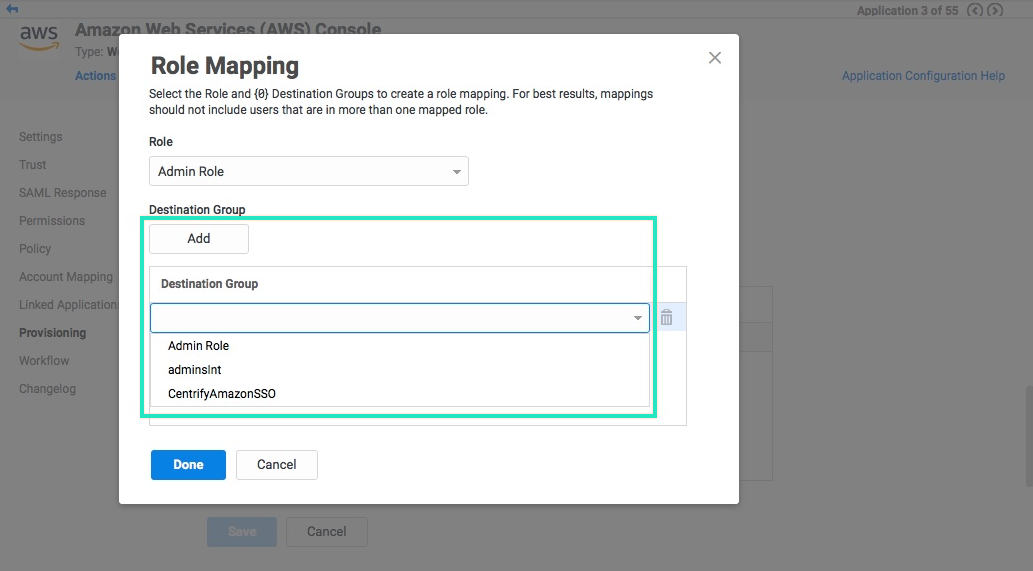Open the Account Mapping section
This screenshot has height=571, width=1033.
(x=66, y=277)
